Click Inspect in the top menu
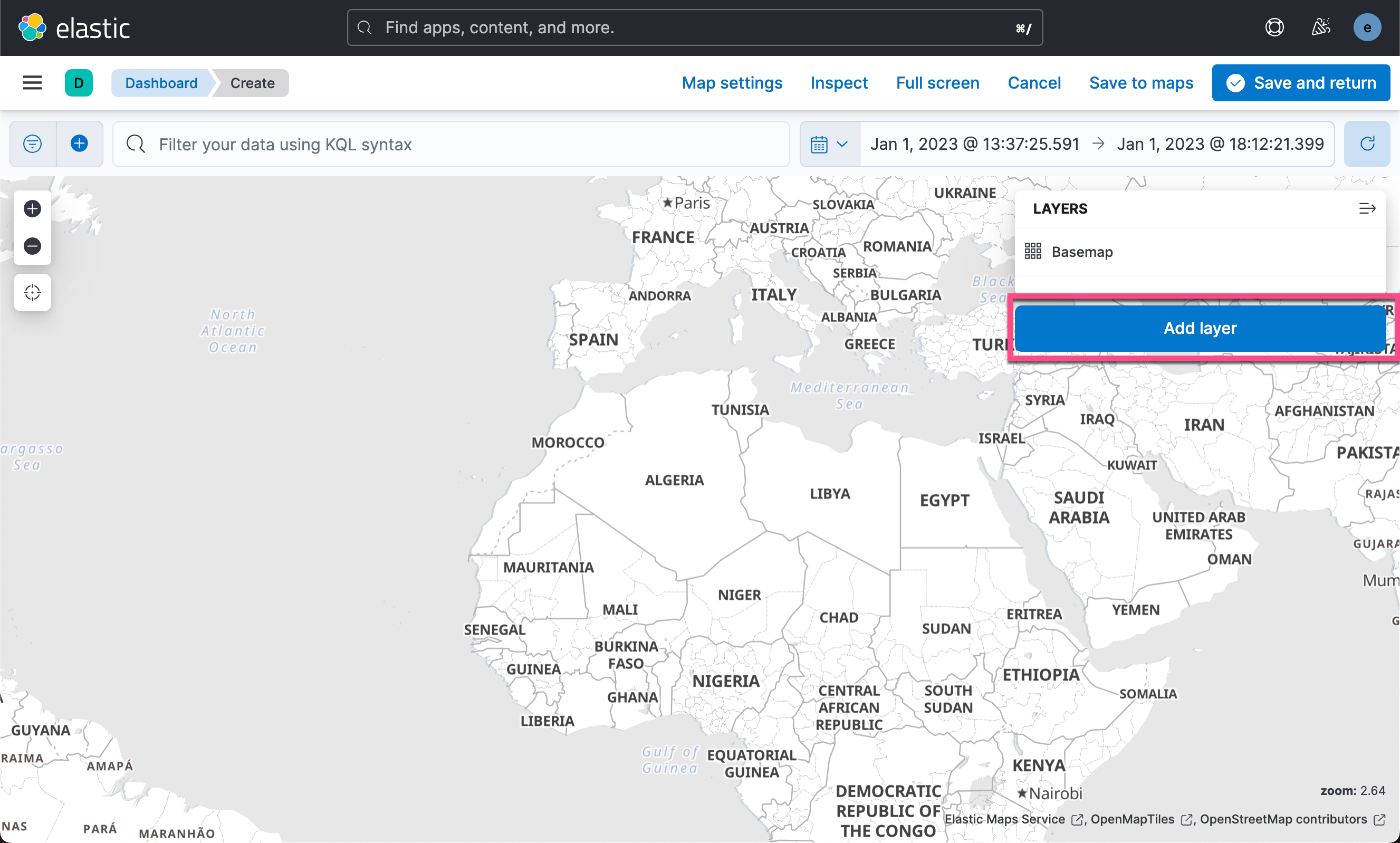Viewport: 1400px width, 843px height. [838, 83]
